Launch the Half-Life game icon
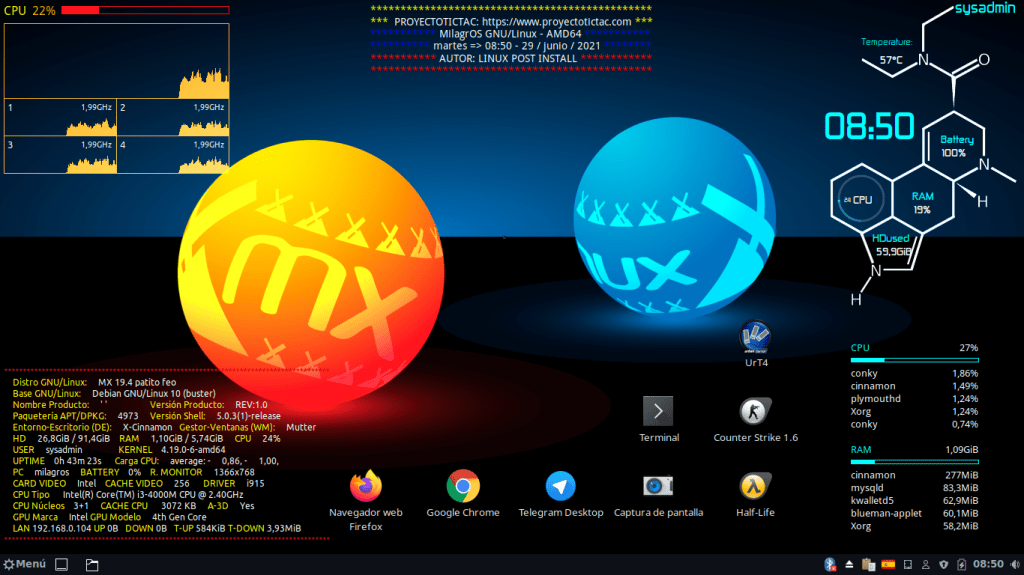 coord(754,487)
